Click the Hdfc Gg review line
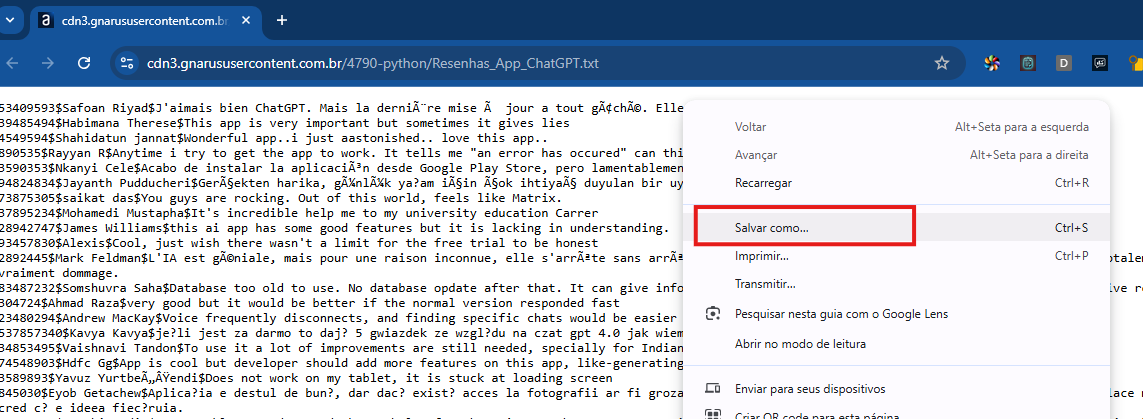This screenshot has width=1143, height=419. coord(341,362)
